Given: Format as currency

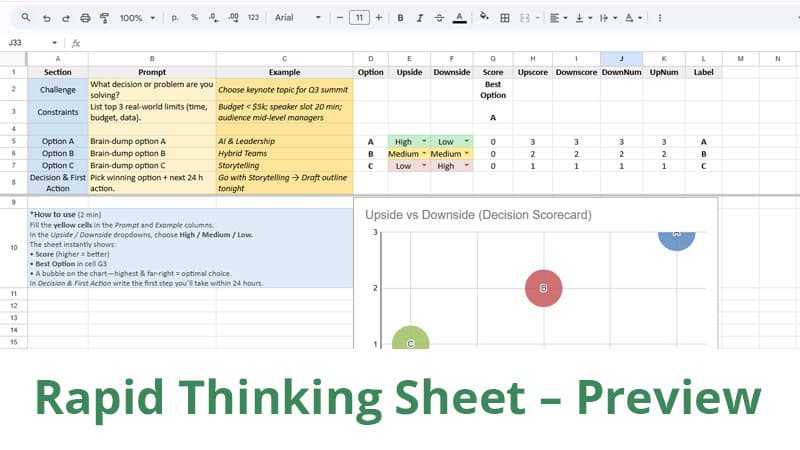Looking at the screenshot, I should pos(175,18).
